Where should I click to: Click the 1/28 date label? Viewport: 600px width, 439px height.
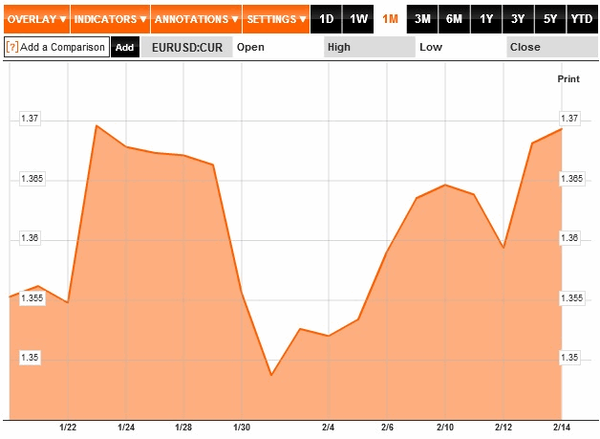coord(183,428)
